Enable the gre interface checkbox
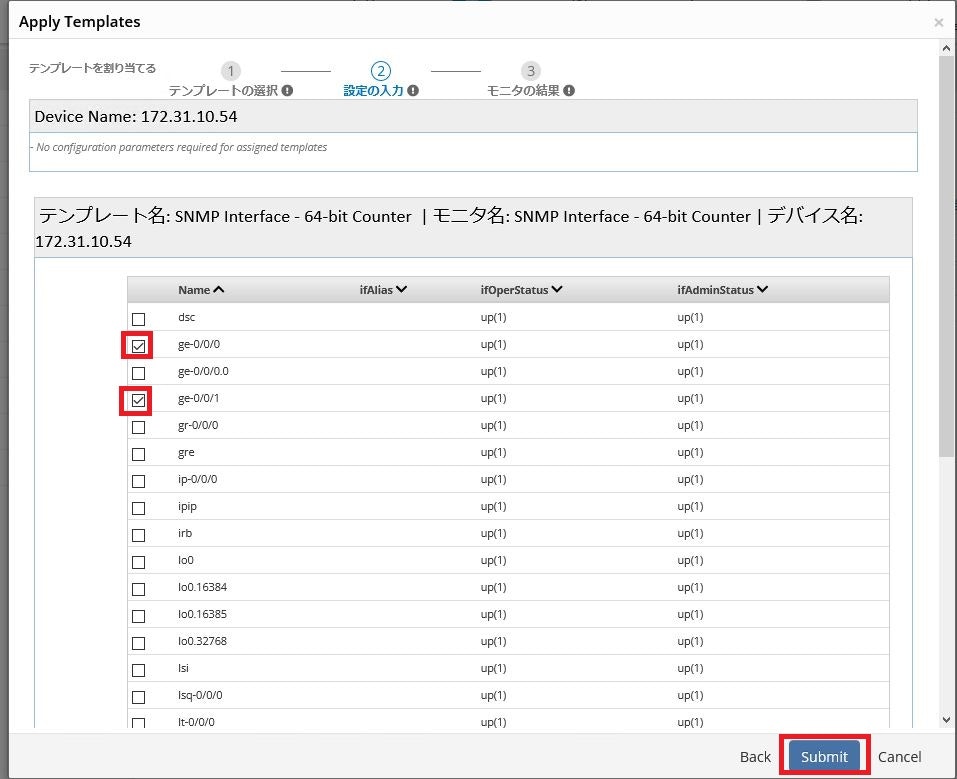This screenshot has height=779, width=957. coord(139,454)
